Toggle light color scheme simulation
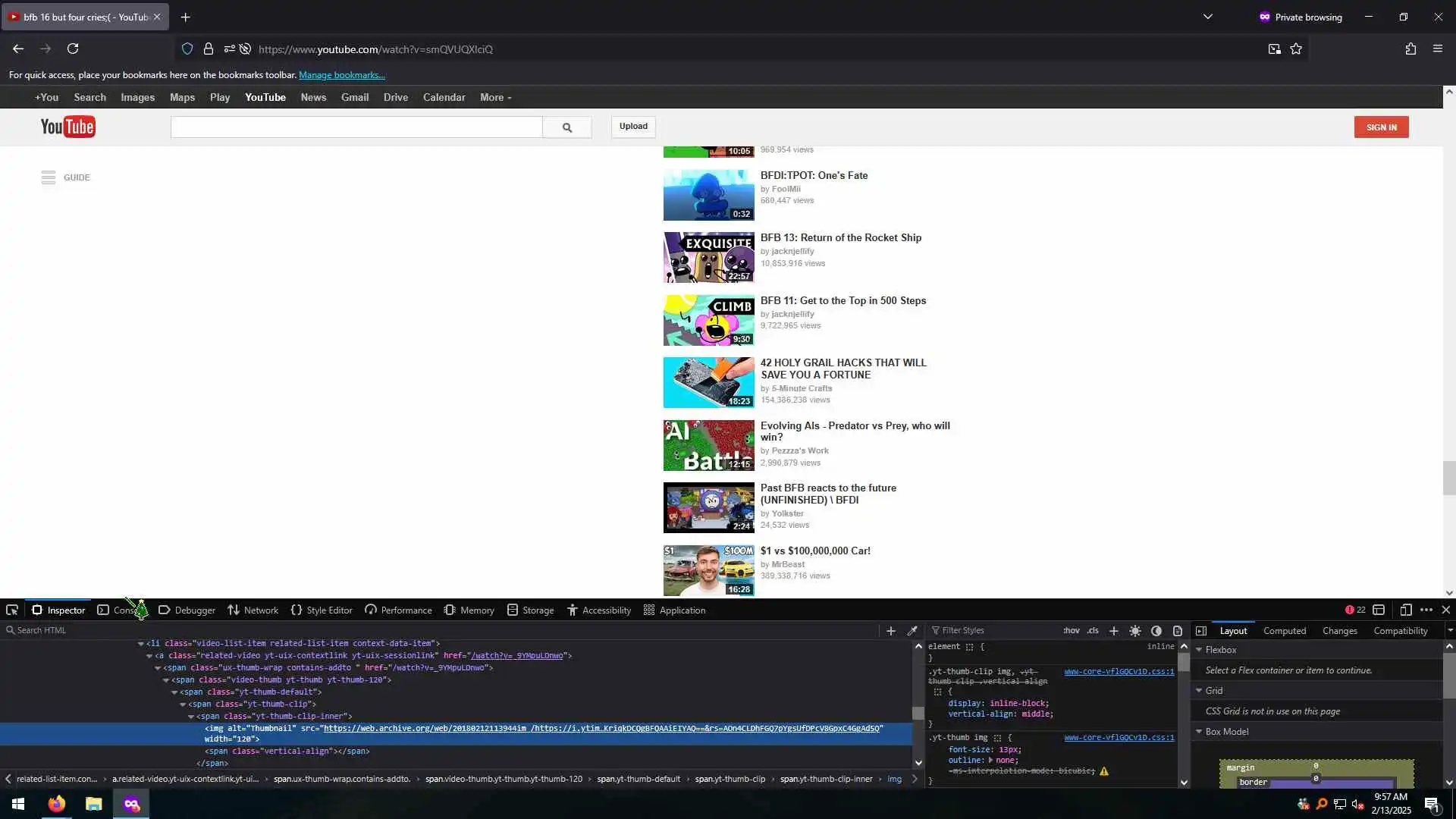The height and width of the screenshot is (819, 1456). click(x=1135, y=631)
